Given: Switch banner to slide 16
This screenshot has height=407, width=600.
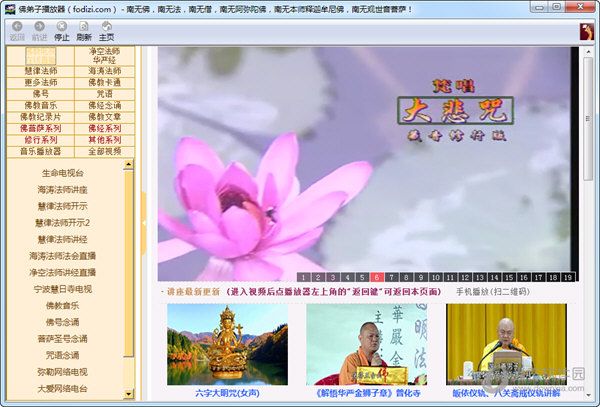Looking at the screenshot, I should (524, 277).
